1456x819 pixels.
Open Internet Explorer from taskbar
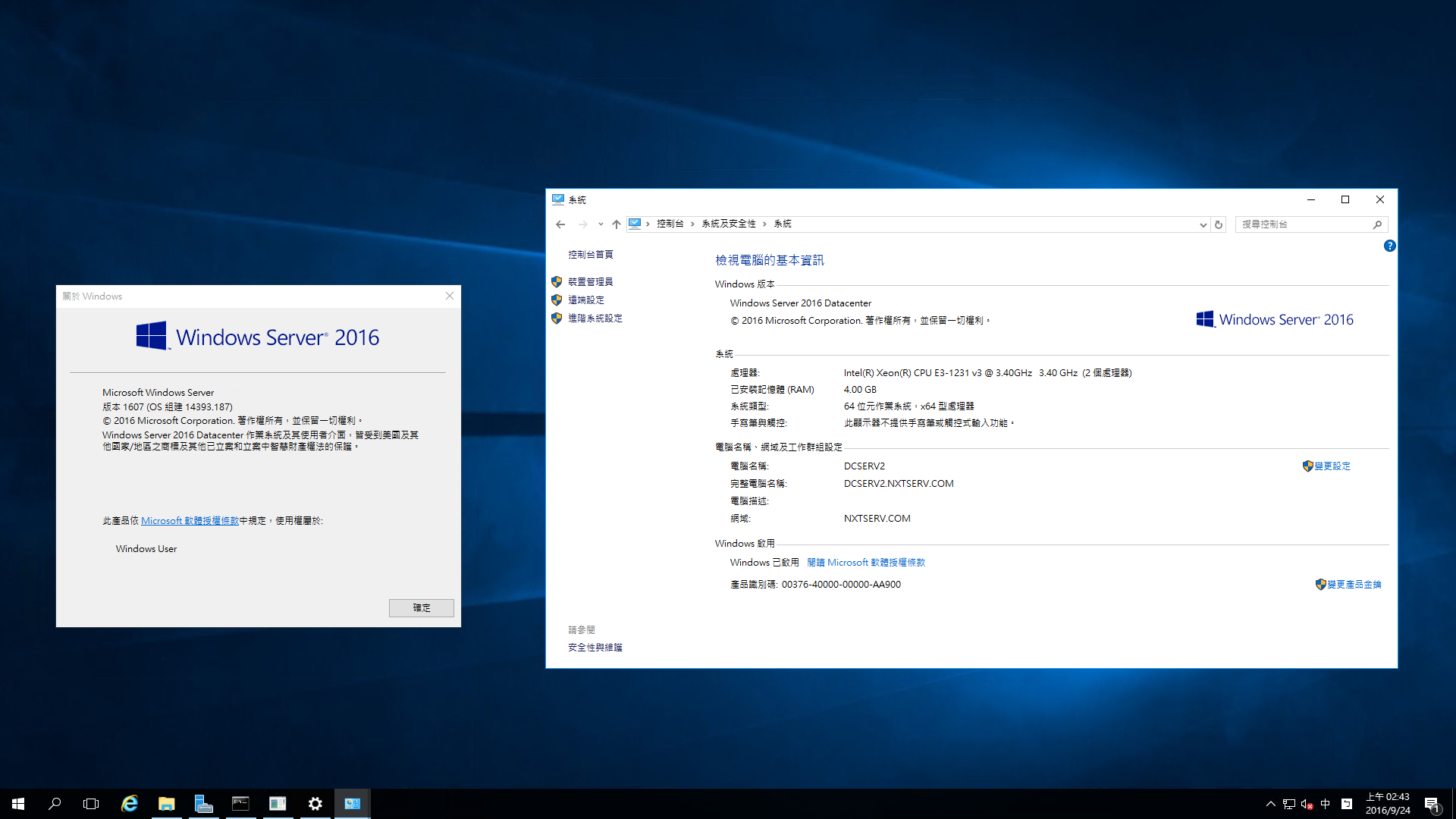click(x=130, y=804)
